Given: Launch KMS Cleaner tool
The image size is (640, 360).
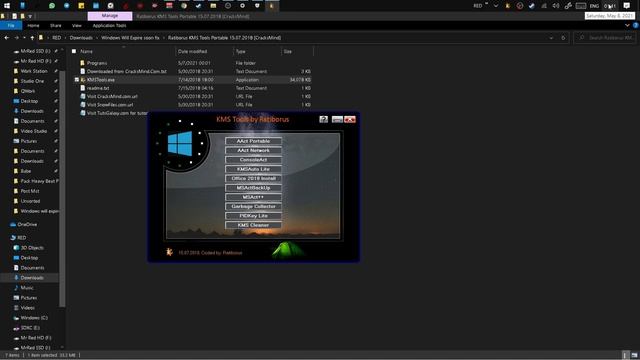Looking at the screenshot, I should tap(253, 225).
